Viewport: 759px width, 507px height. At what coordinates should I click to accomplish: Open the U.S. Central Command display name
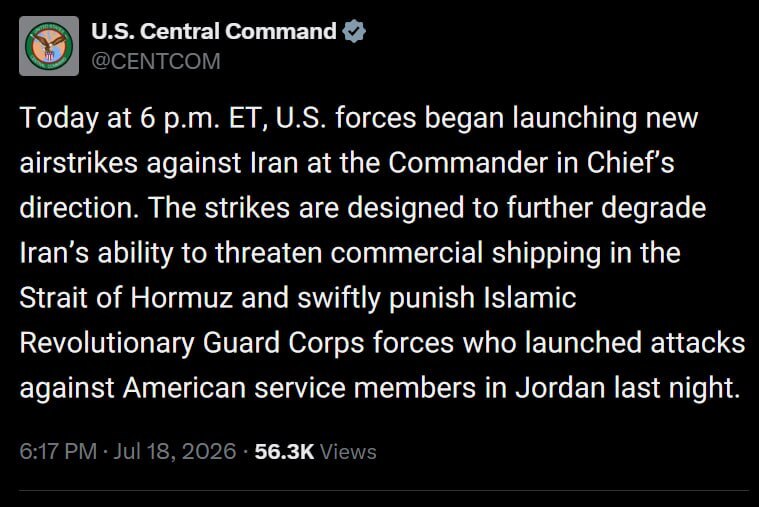pyautogui.click(x=213, y=31)
